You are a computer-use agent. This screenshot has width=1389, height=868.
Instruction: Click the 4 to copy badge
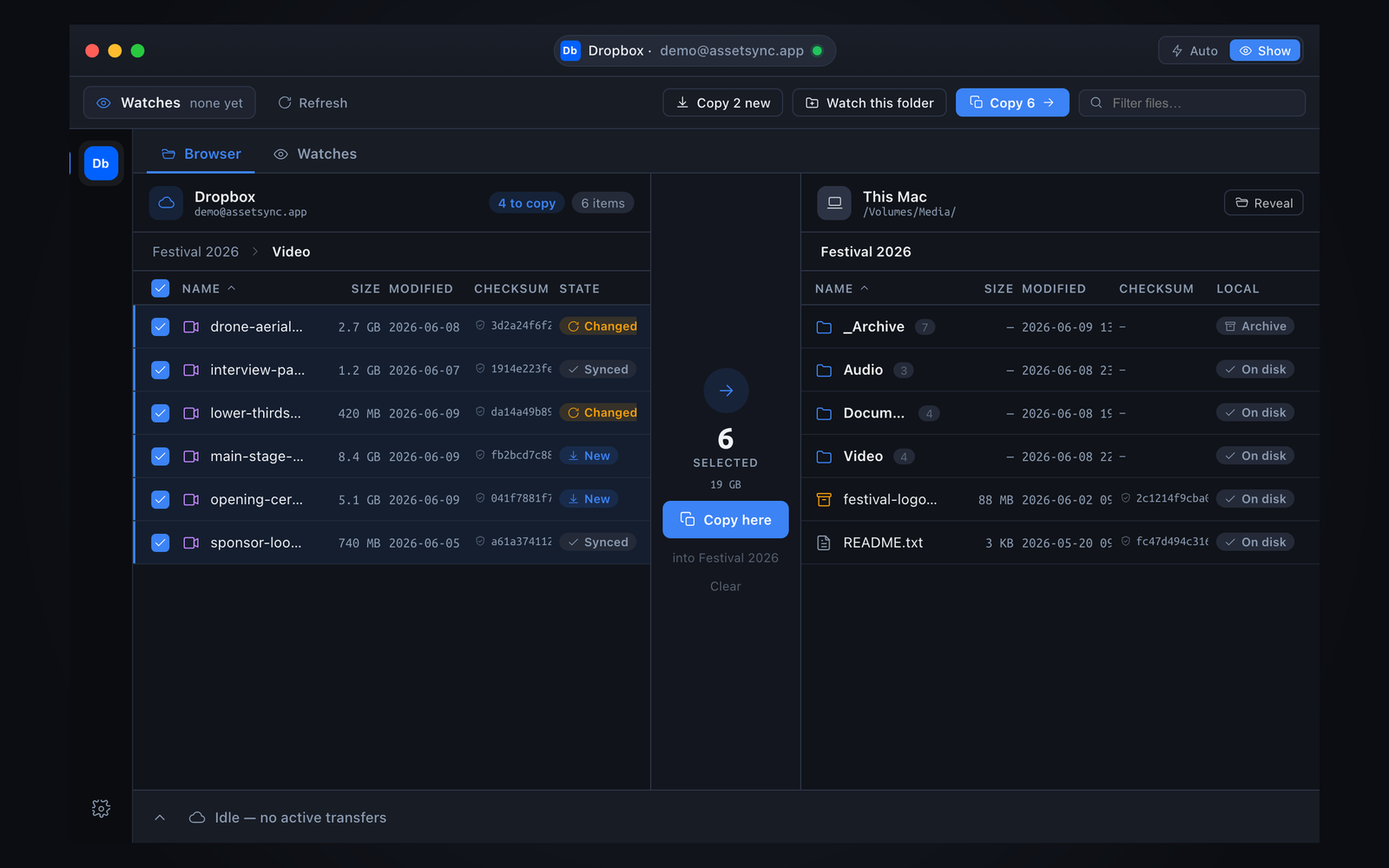tap(527, 203)
